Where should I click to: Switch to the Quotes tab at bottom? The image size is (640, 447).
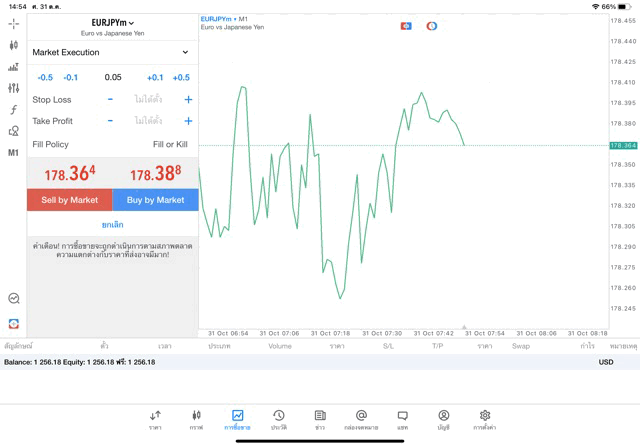(x=155, y=419)
